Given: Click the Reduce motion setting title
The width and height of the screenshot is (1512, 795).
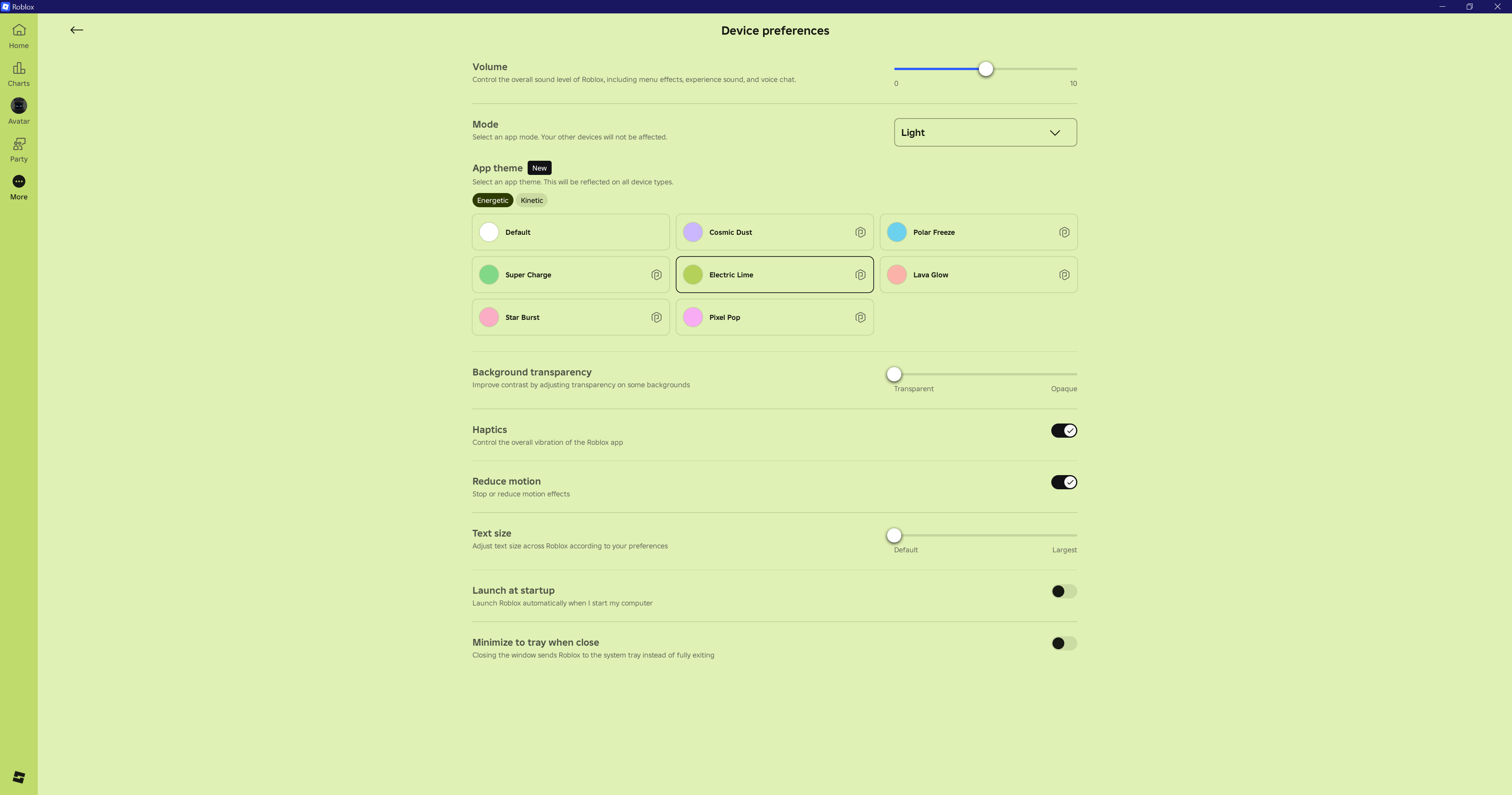Looking at the screenshot, I should 506,481.
